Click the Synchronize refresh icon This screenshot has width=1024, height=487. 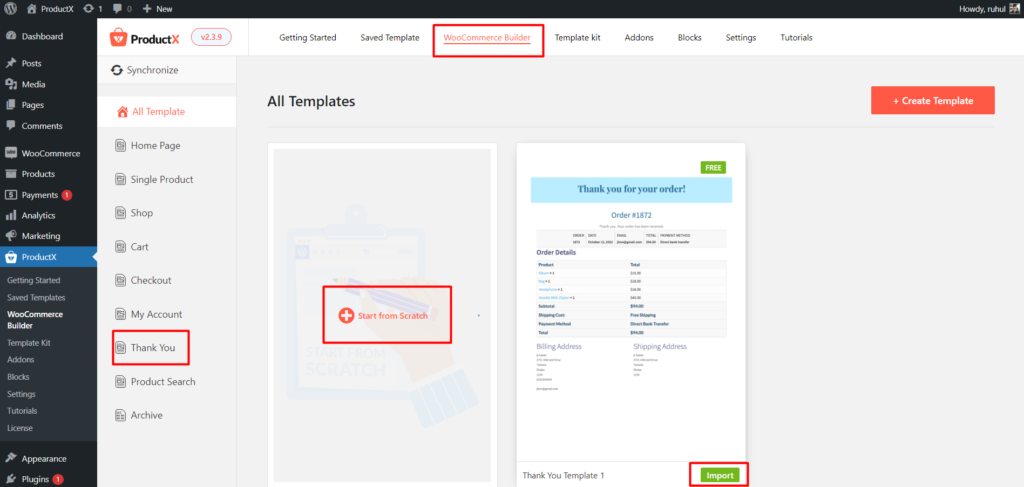coord(117,71)
